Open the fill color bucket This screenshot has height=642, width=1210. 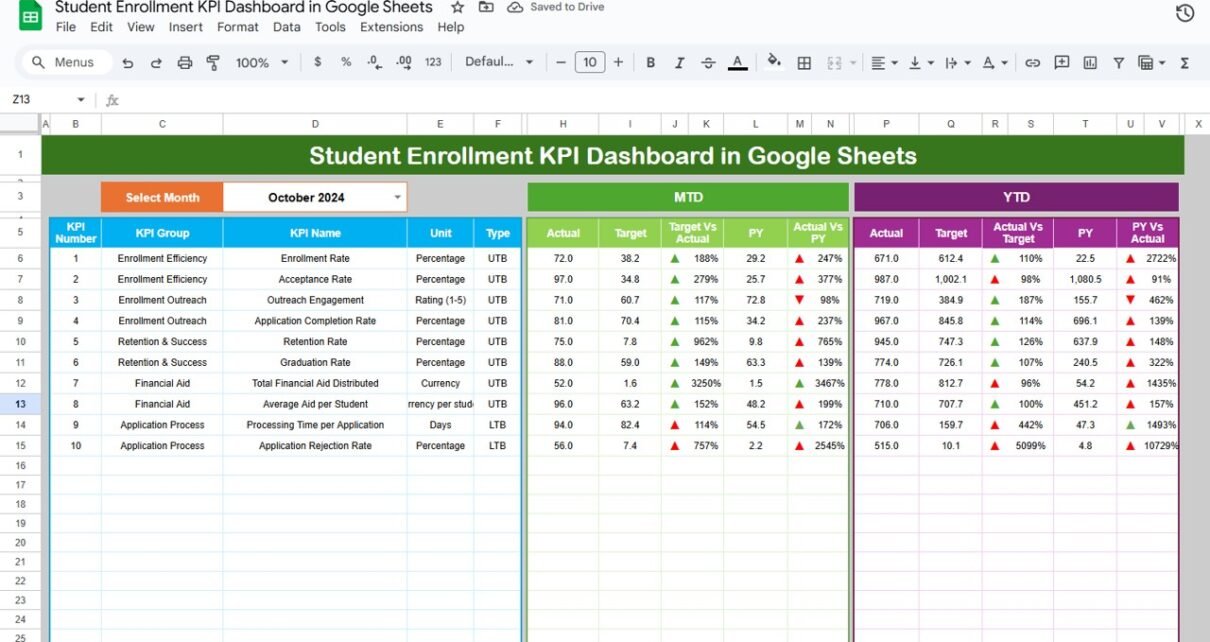[773, 62]
